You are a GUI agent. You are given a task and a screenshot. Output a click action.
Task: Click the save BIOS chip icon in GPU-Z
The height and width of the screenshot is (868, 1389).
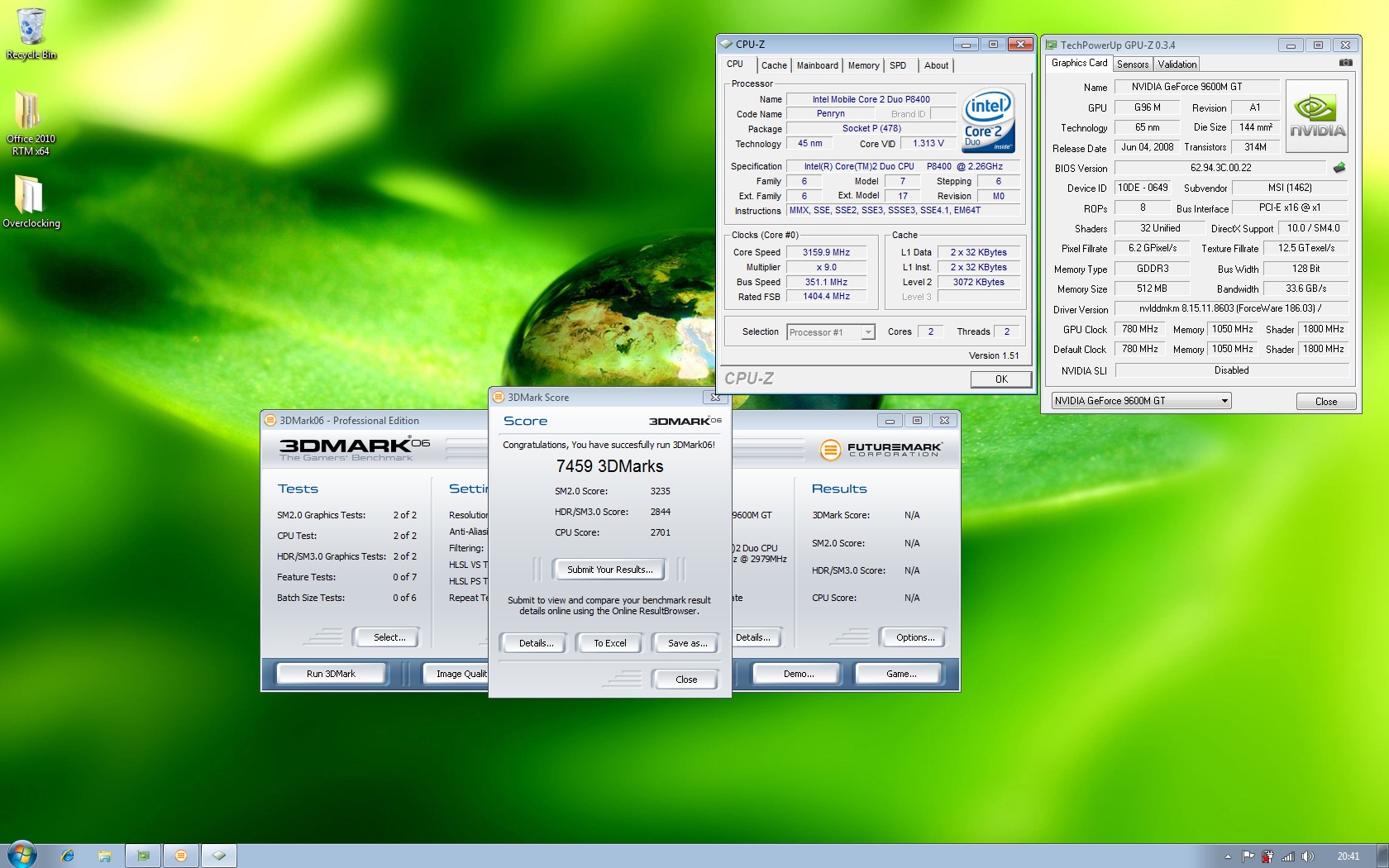point(1339,168)
